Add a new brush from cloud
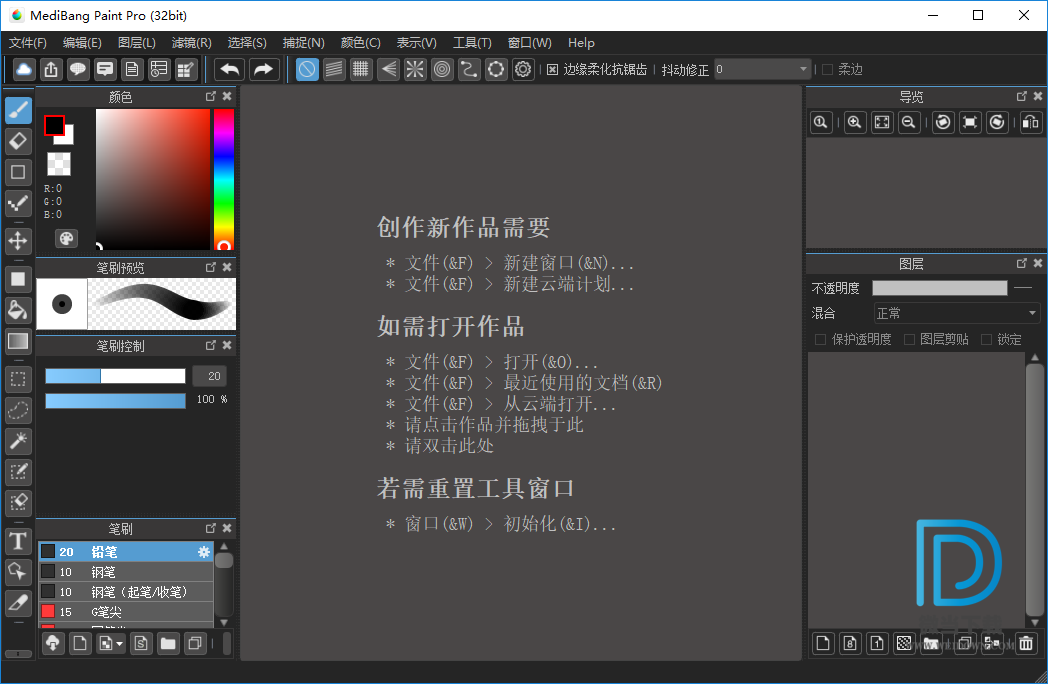 tap(53, 643)
